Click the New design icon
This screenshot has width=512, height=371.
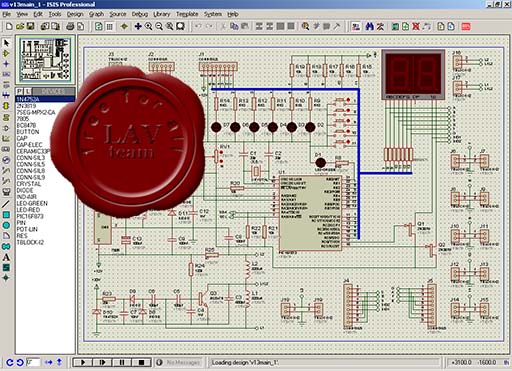[x=9, y=26]
